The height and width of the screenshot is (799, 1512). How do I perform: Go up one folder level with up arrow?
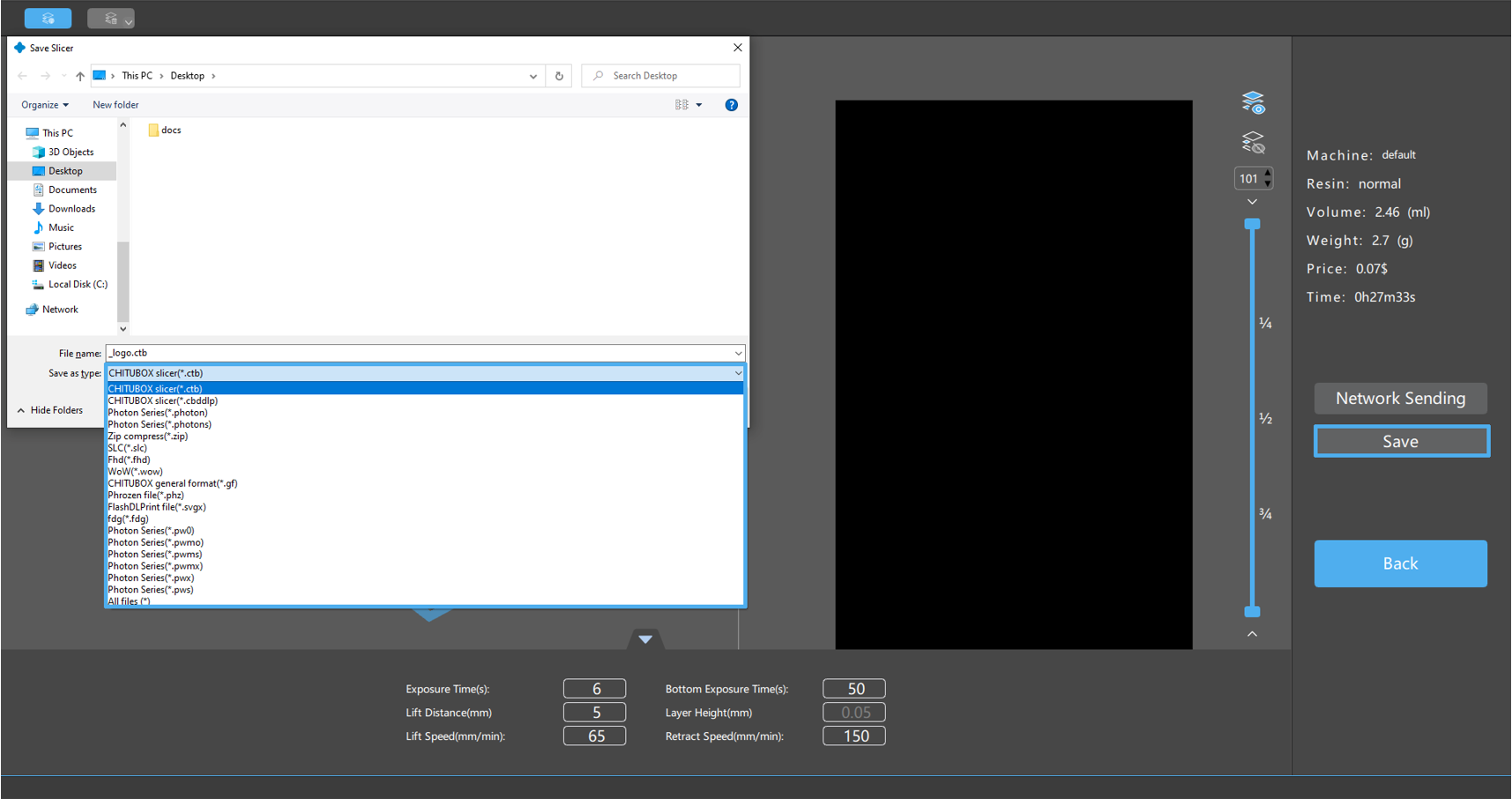[x=80, y=76]
